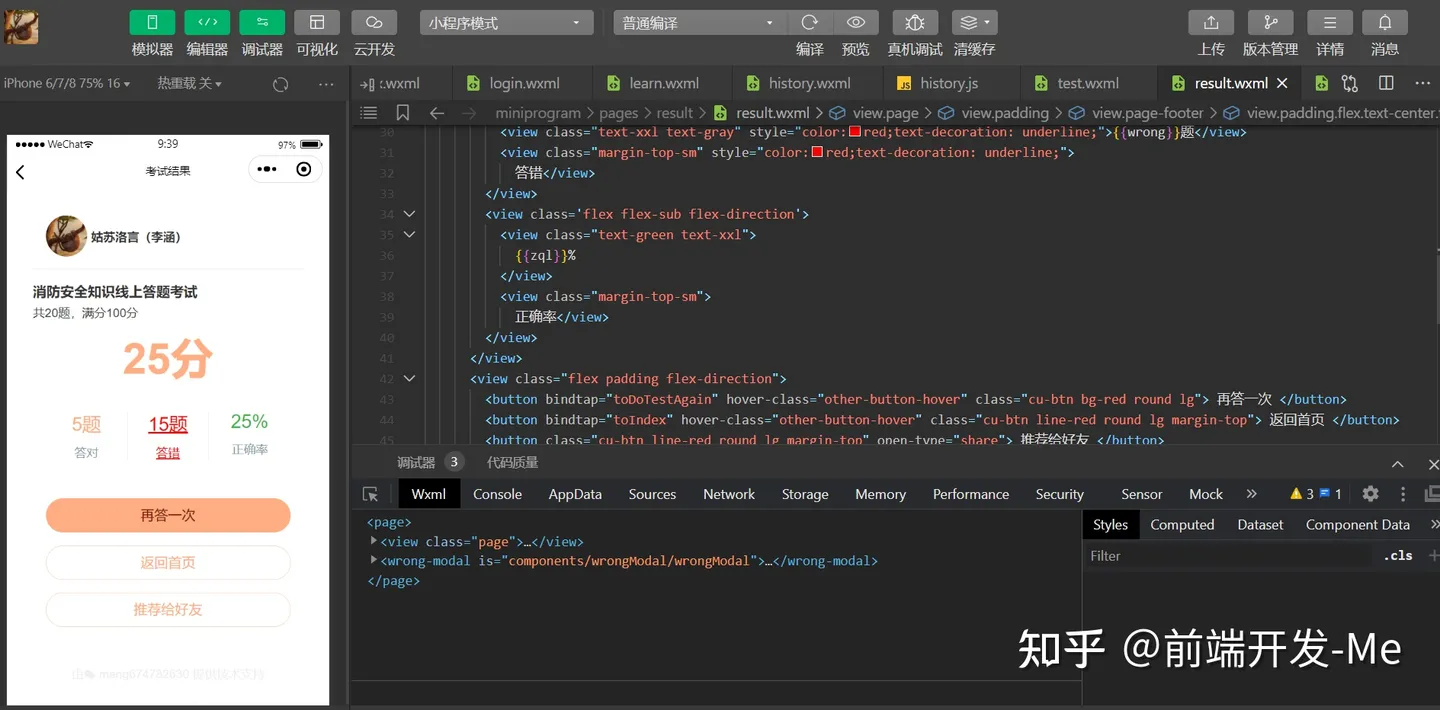Collapse the code fold at line 35
This screenshot has height=710, width=1440.
(409, 234)
